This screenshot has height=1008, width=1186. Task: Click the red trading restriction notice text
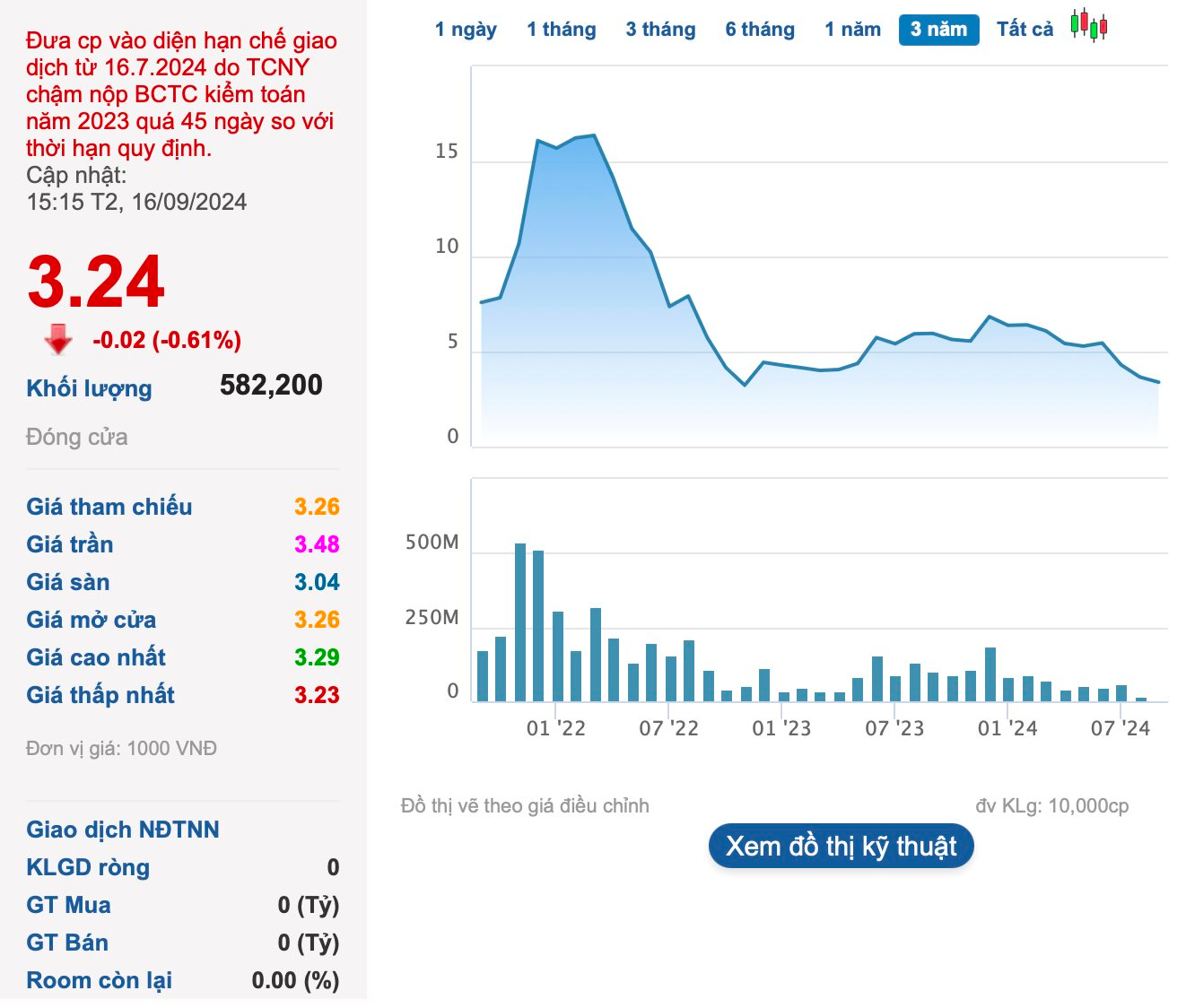pos(181,94)
